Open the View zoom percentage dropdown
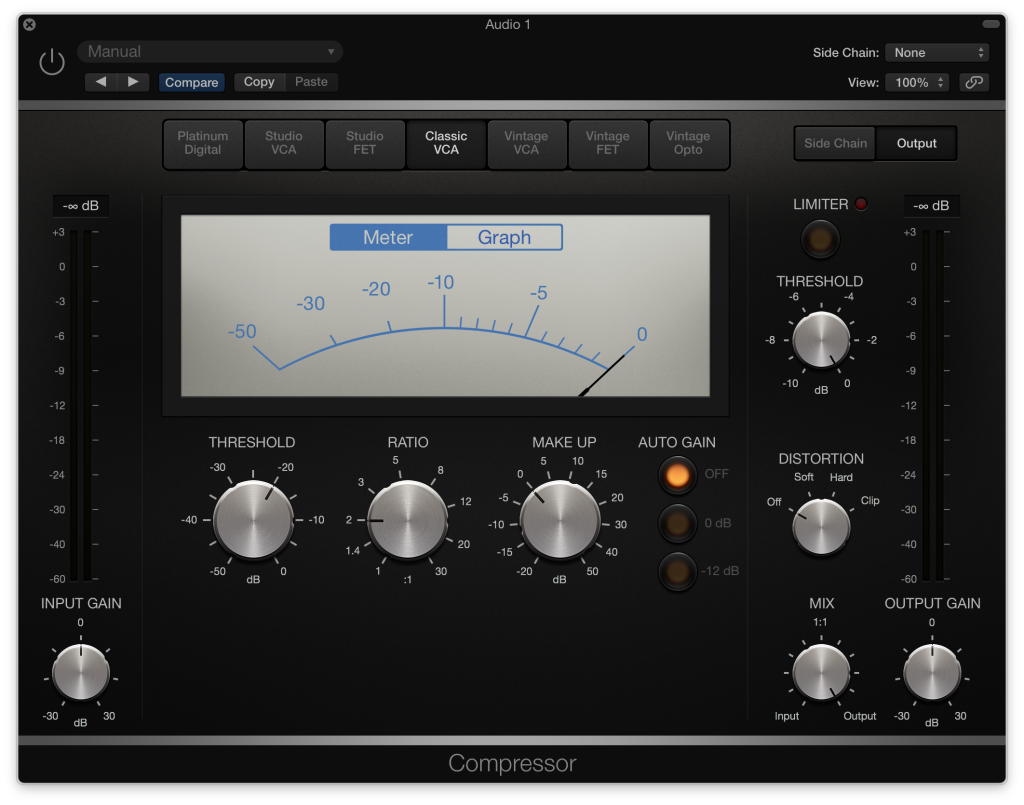This screenshot has width=1024, height=805. (x=916, y=82)
